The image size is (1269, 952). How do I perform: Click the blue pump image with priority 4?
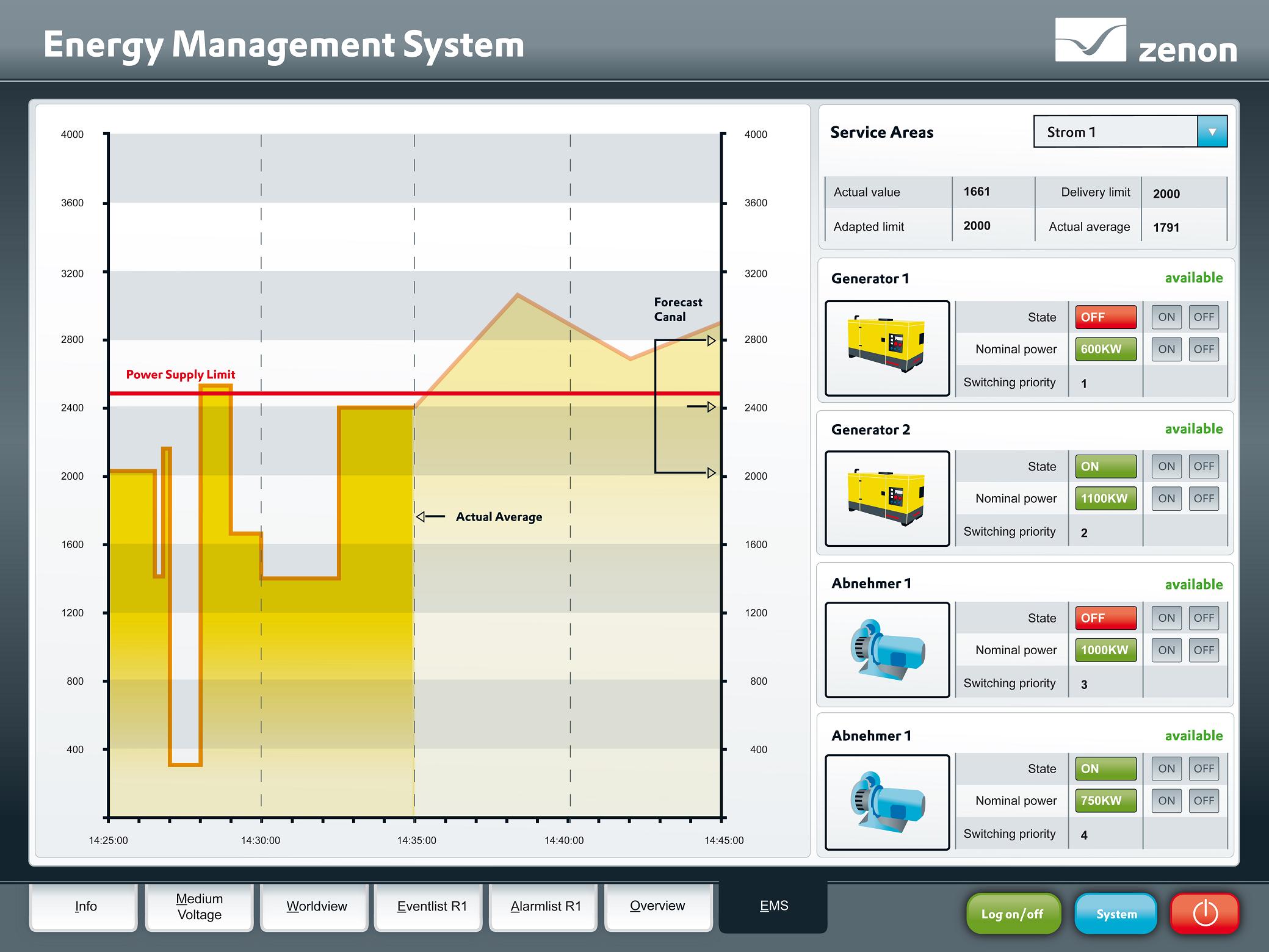887,802
